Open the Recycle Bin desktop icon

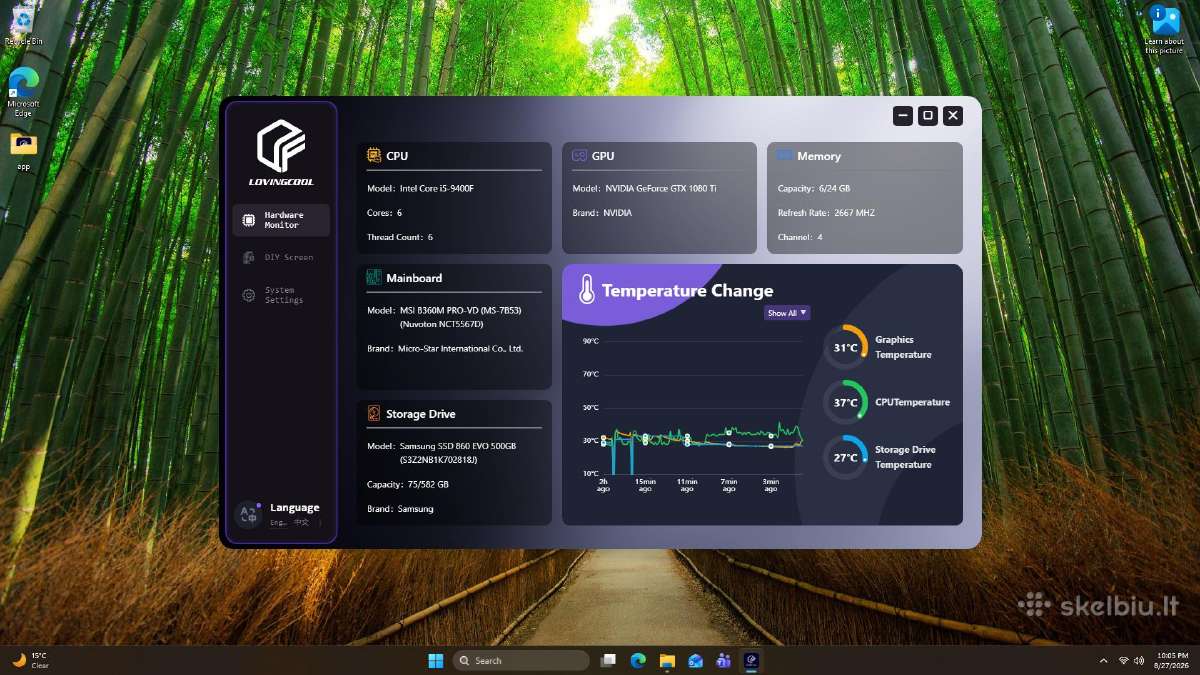tap(23, 25)
